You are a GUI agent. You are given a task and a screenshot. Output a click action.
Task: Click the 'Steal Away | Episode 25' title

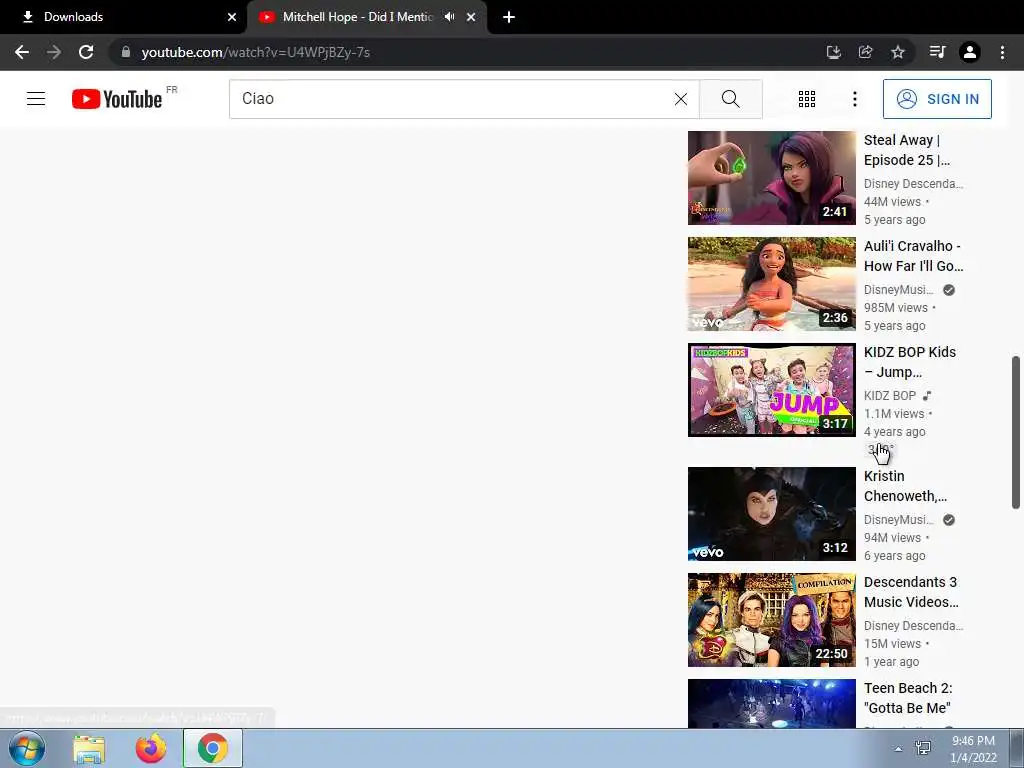(906, 150)
